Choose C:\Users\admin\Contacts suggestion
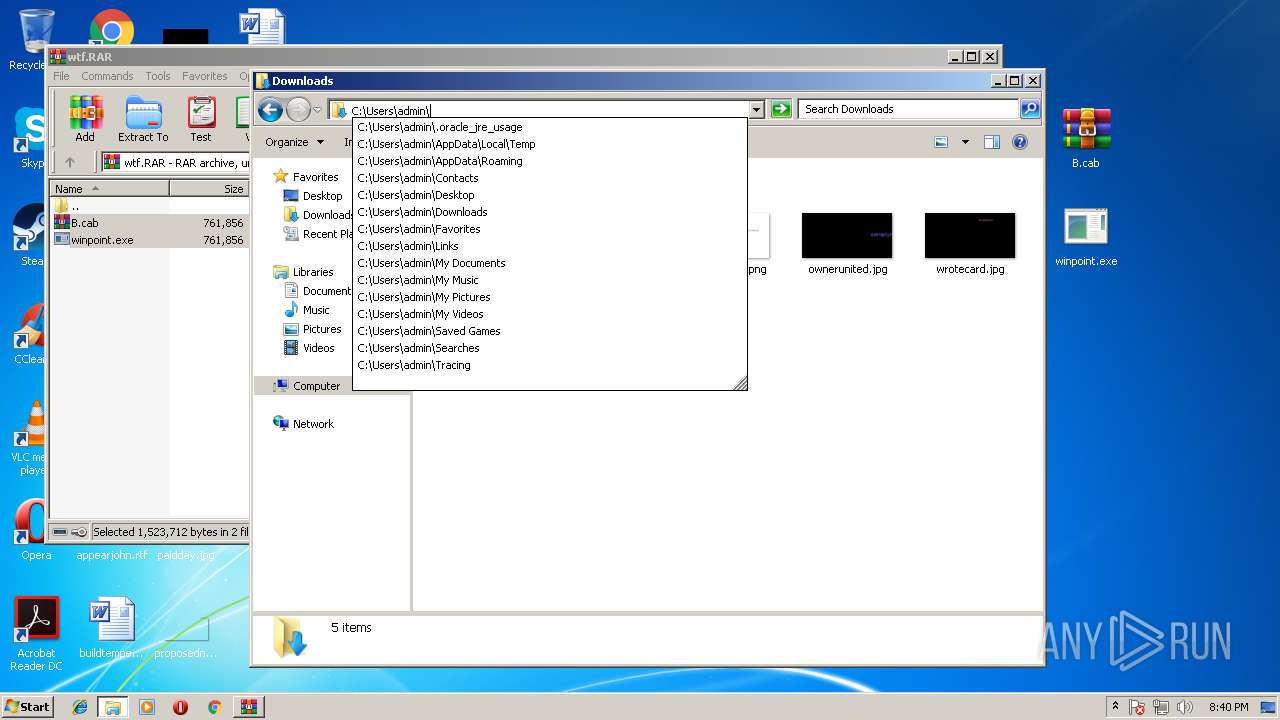 point(550,178)
